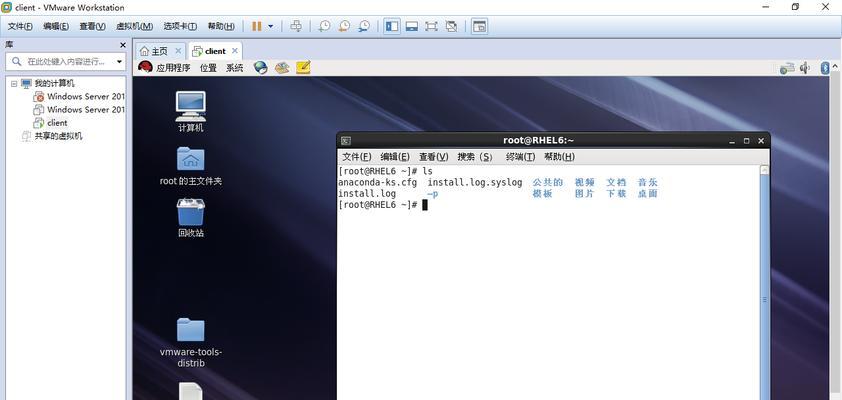
Task: Click the terminal scrollbar up arrow
Action: pos(765,170)
